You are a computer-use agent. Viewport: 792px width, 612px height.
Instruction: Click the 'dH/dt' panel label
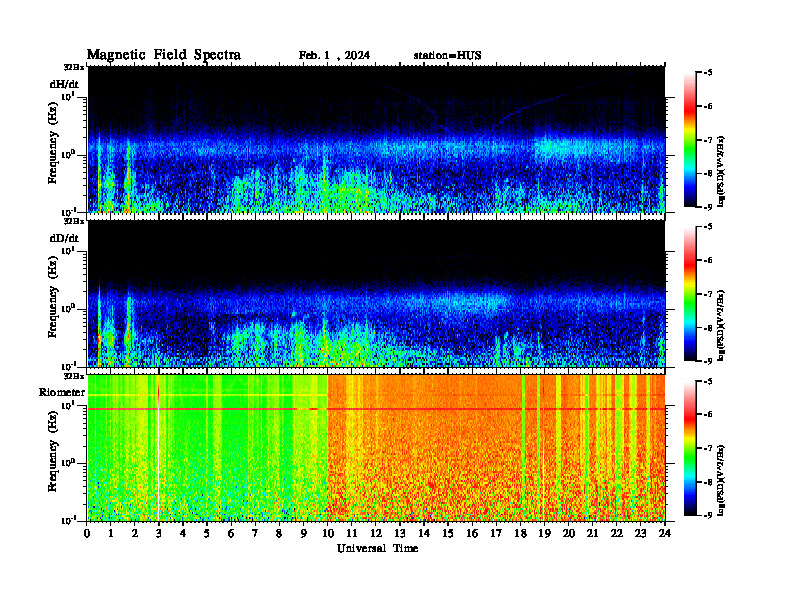point(64,84)
